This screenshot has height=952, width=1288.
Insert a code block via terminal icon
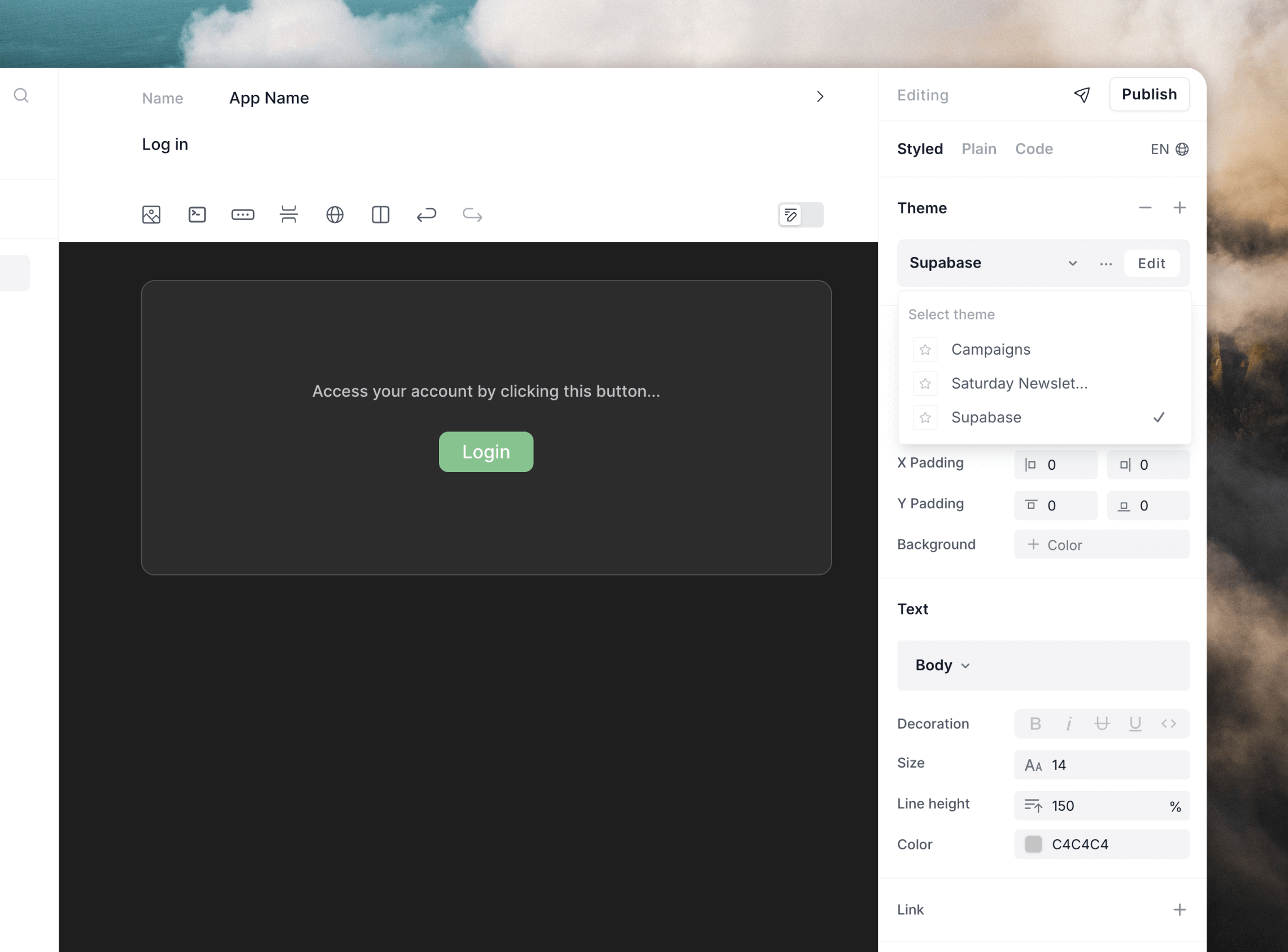[197, 215]
